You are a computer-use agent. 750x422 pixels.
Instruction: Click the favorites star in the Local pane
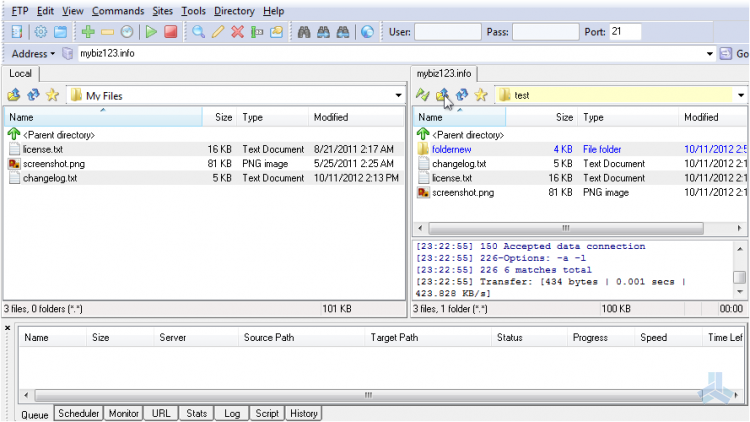point(52,95)
